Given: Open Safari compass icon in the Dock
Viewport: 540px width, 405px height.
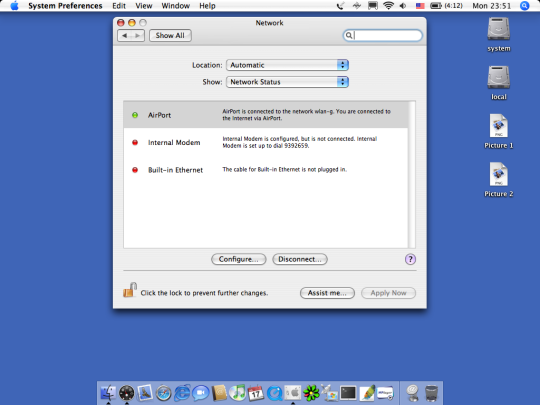Looking at the screenshot, I should tap(163, 393).
